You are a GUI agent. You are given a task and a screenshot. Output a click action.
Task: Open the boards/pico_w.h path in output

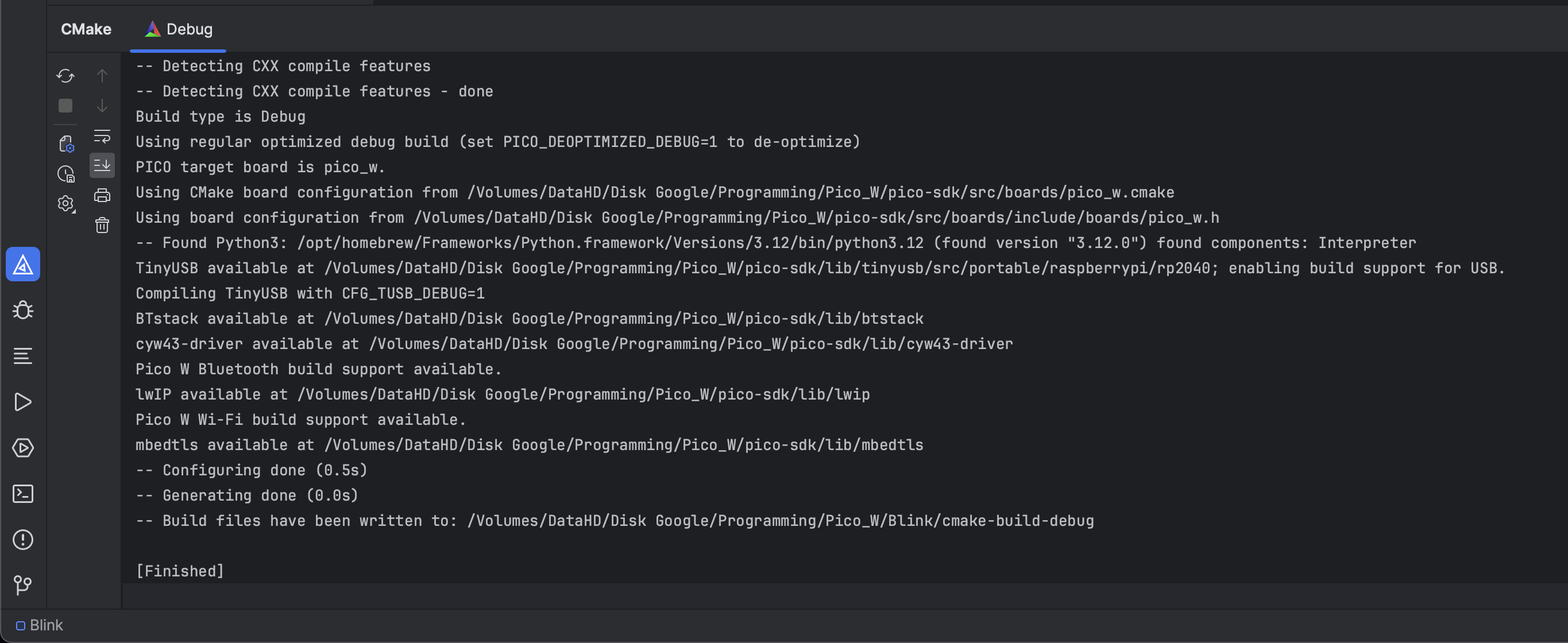pos(816,218)
